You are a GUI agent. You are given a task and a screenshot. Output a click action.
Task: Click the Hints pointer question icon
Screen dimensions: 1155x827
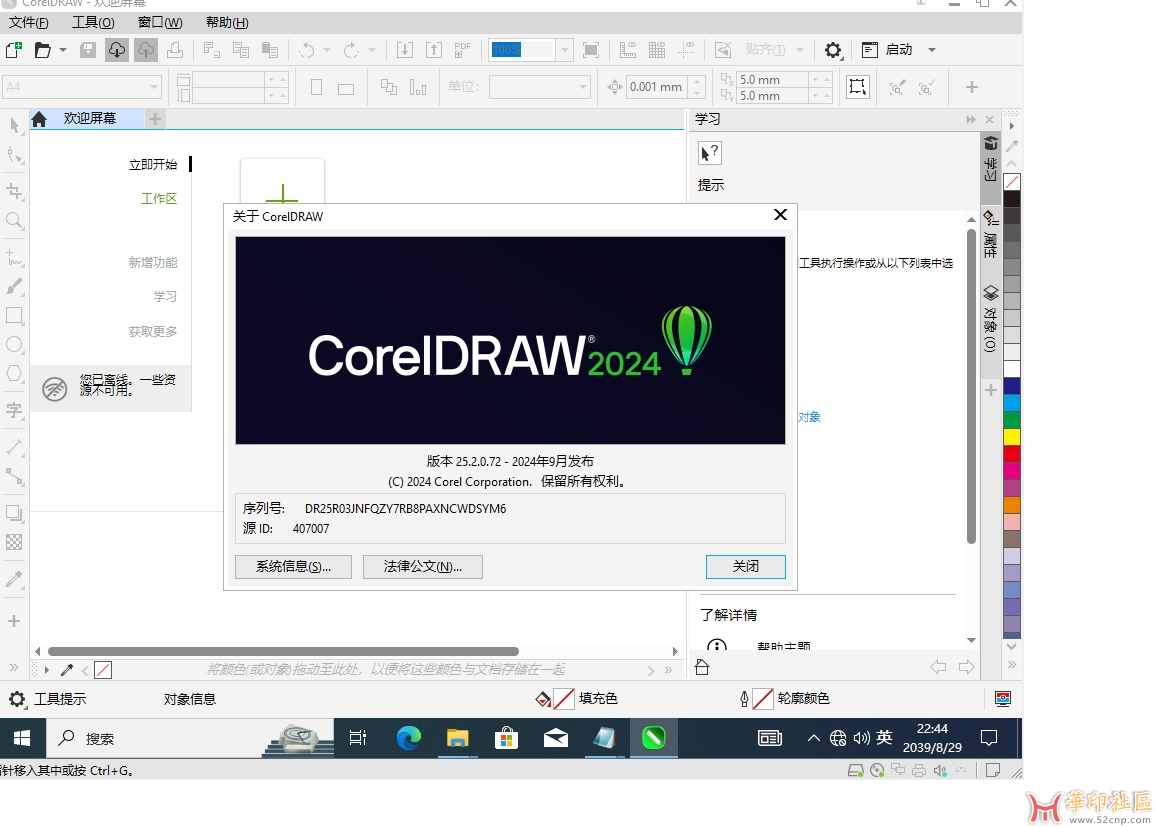[709, 153]
